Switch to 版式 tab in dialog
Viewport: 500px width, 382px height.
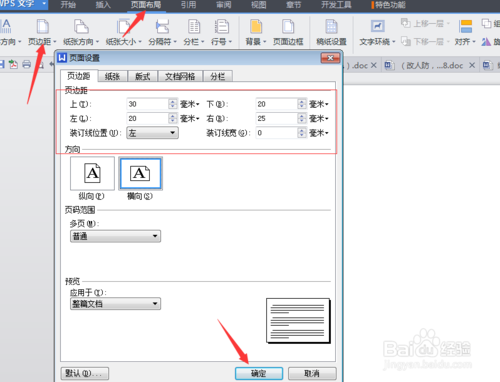[142, 76]
